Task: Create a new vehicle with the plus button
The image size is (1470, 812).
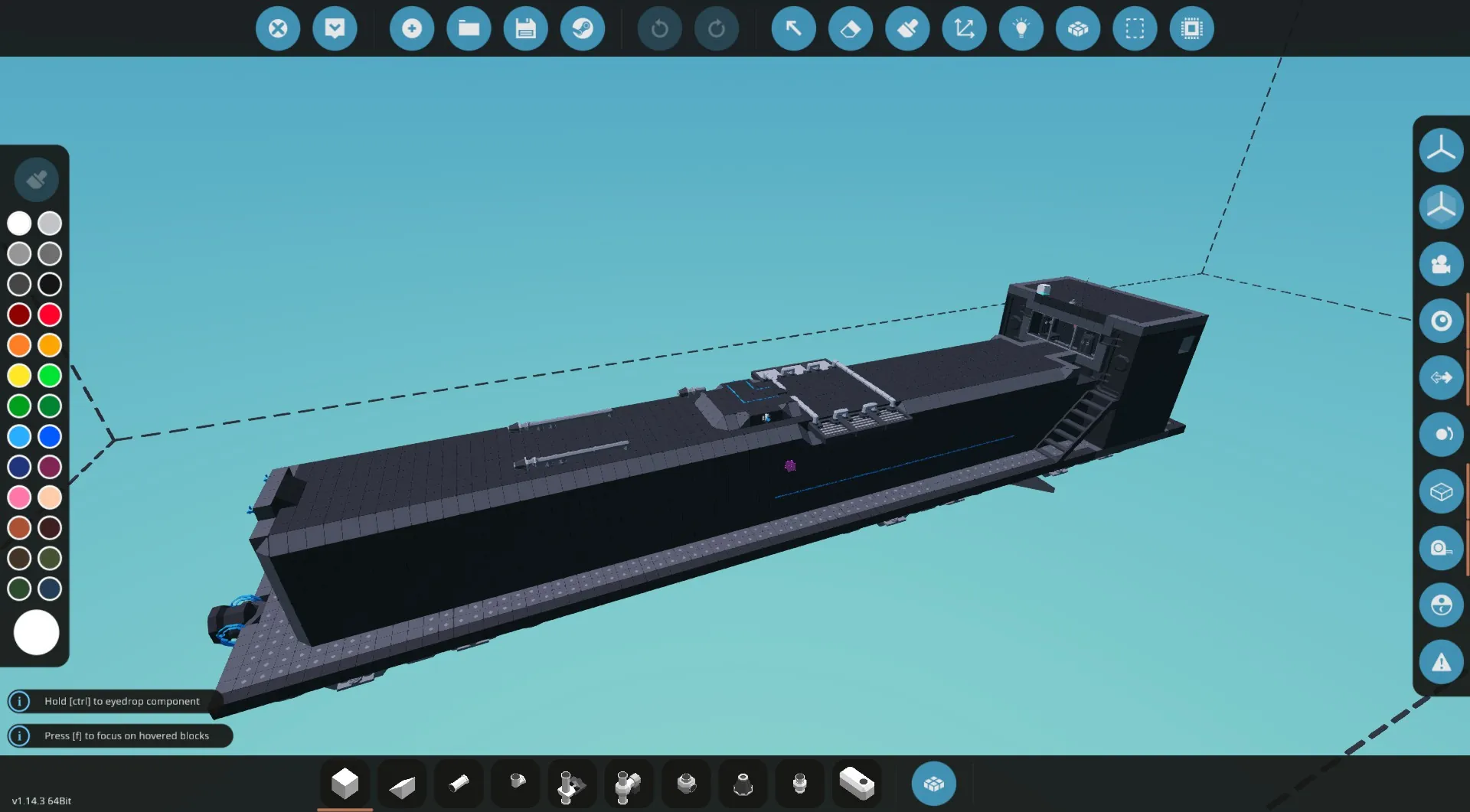Action: click(412, 29)
